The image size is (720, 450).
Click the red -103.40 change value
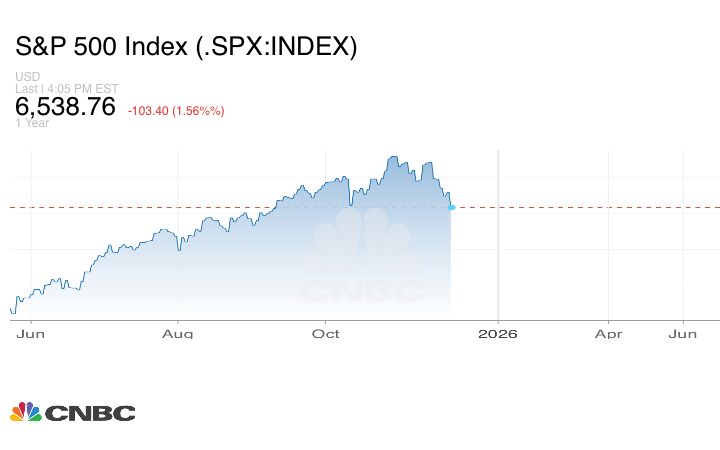tap(176, 110)
